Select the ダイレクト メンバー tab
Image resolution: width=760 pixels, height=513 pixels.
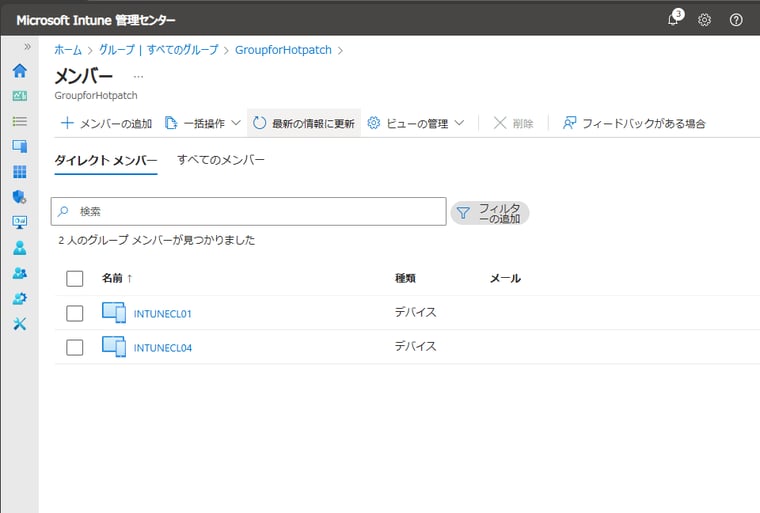pos(106,160)
